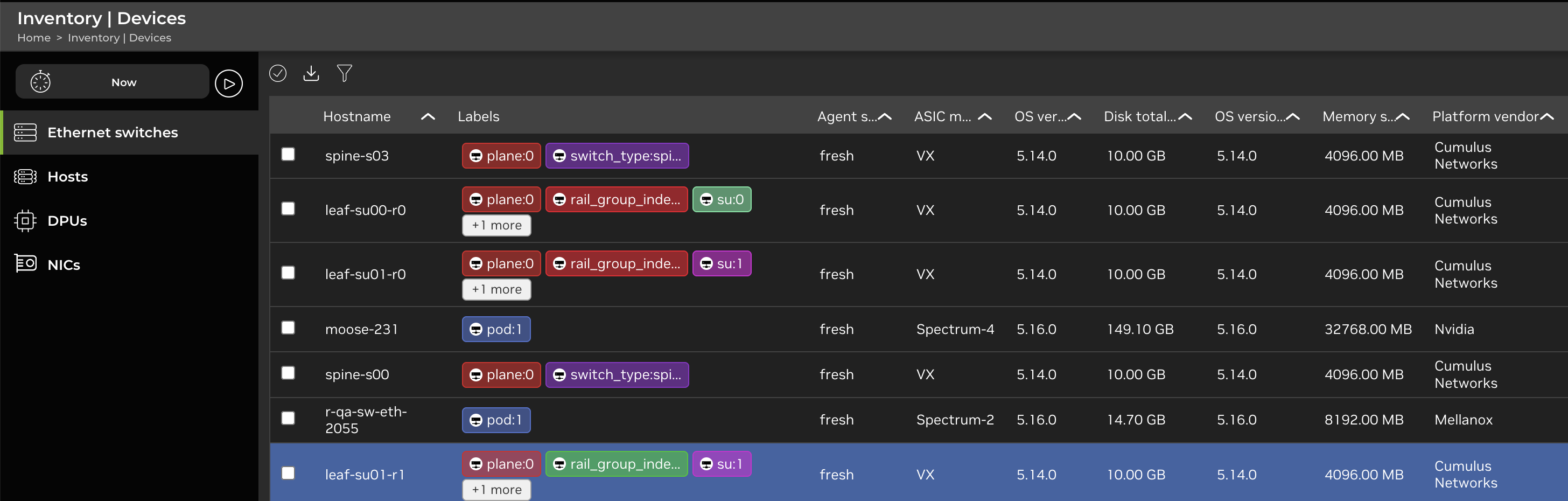Click the download export icon

(x=311, y=74)
